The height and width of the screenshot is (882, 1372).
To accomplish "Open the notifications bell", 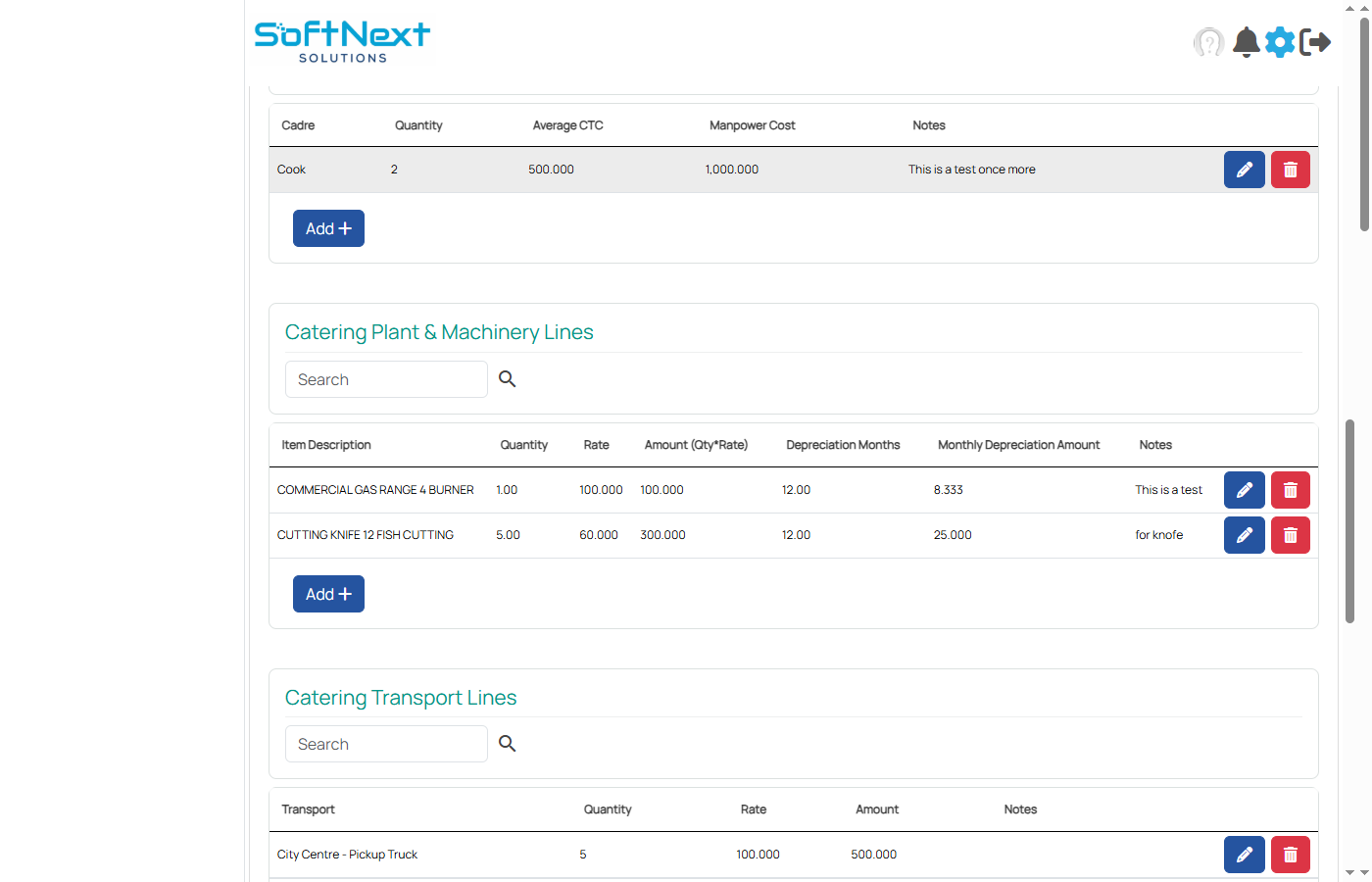I will pyautogui.click(x=1246, y=42).
